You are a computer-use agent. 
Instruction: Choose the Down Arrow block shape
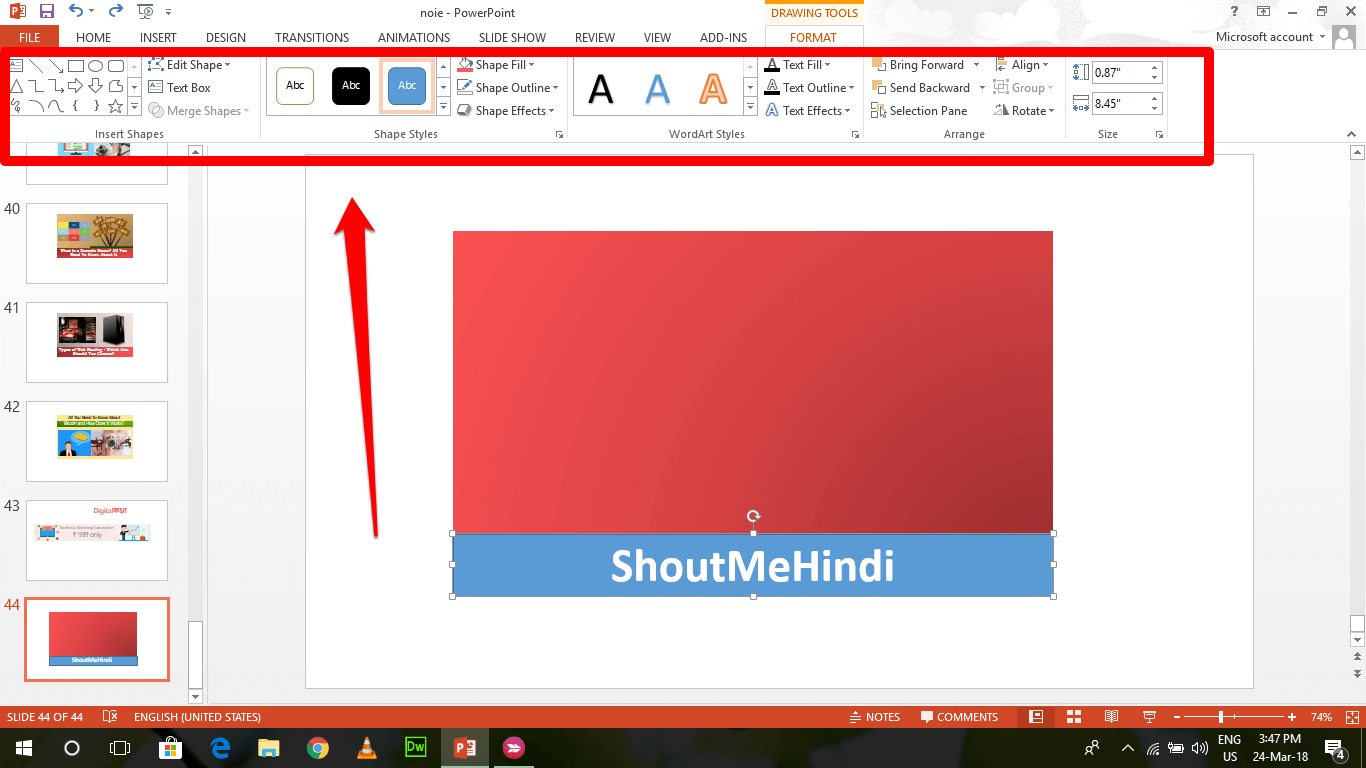95,86
